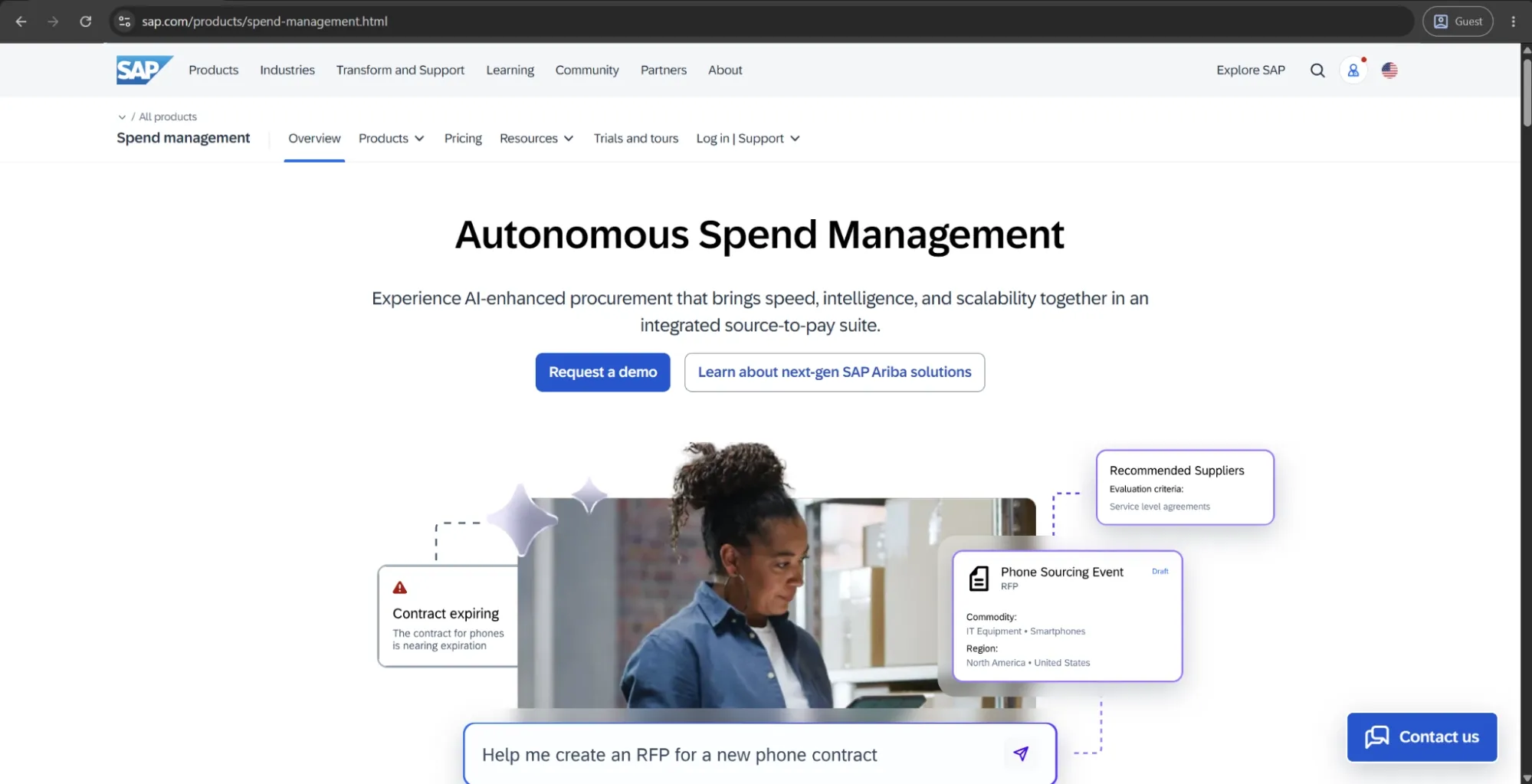Expand the Log in | Support dropdown
Viewport: 1532px width, 784px height.
click(x=748, y=139)
